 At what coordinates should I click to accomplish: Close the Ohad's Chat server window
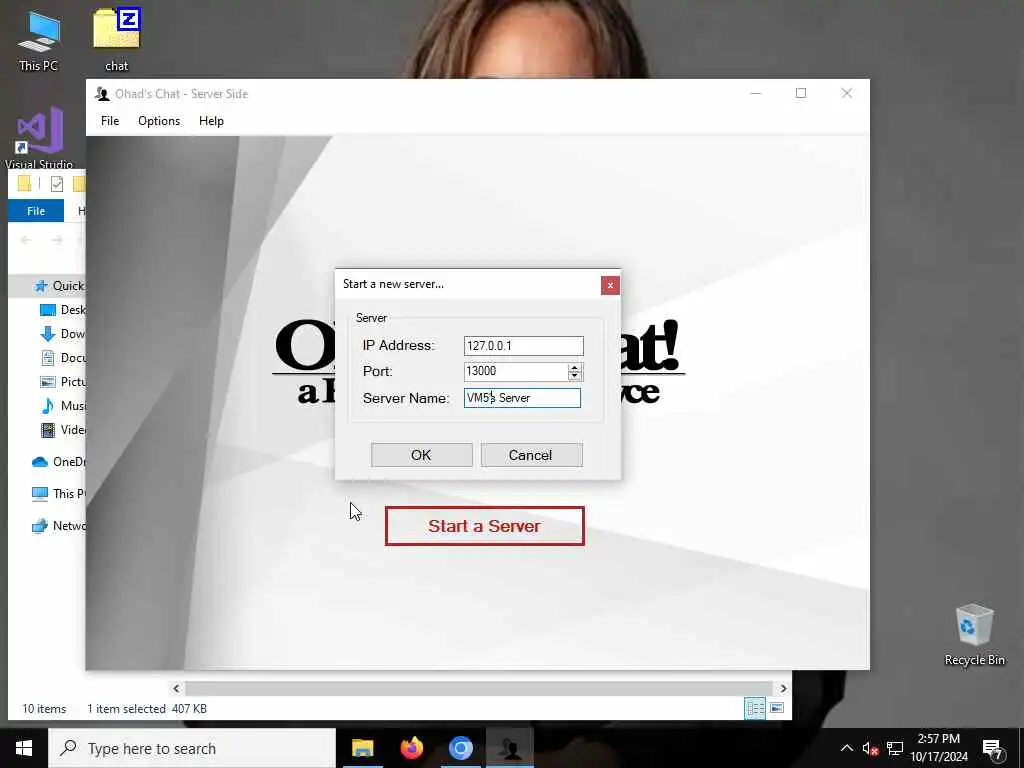tap(846, 93)
